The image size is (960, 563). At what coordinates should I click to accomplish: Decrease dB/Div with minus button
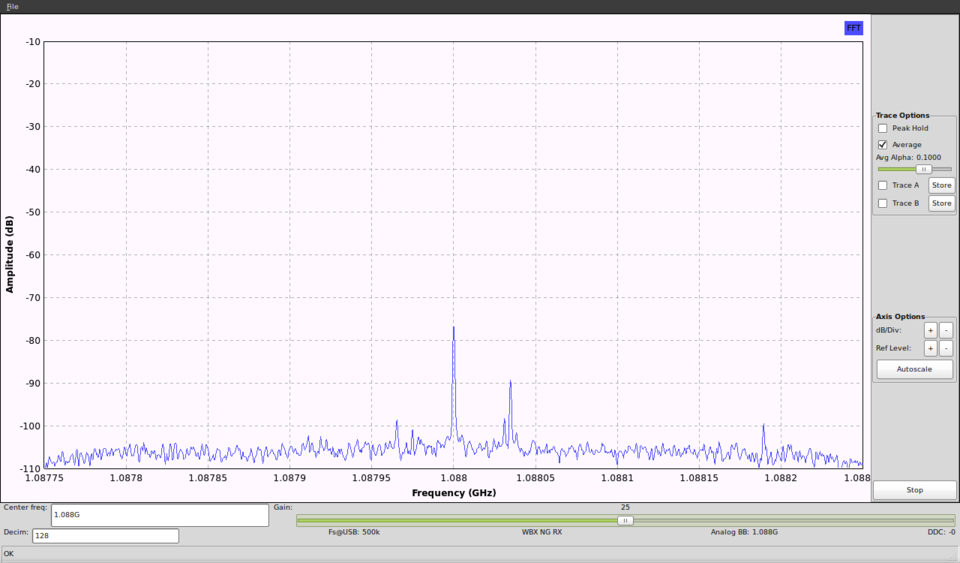point(946,330)
